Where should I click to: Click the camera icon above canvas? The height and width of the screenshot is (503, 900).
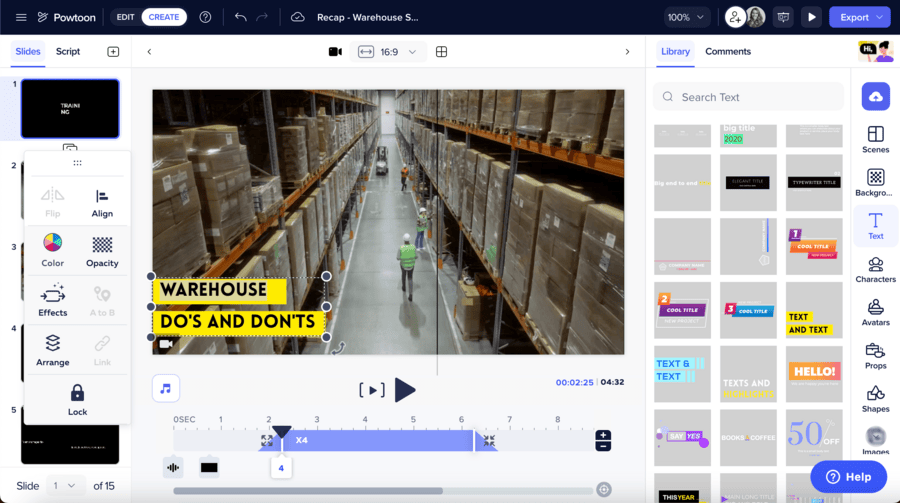(335, 52)
